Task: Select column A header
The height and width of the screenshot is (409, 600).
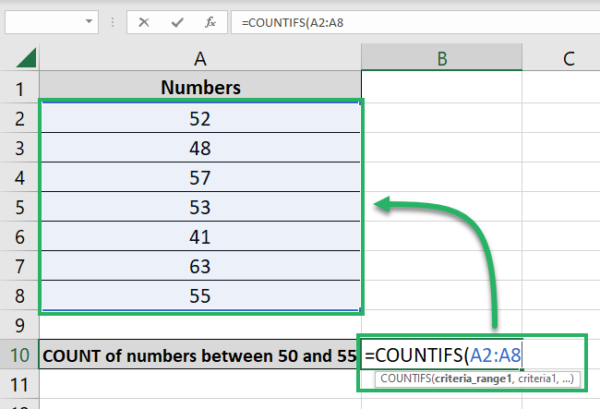Action: point(200,58)
